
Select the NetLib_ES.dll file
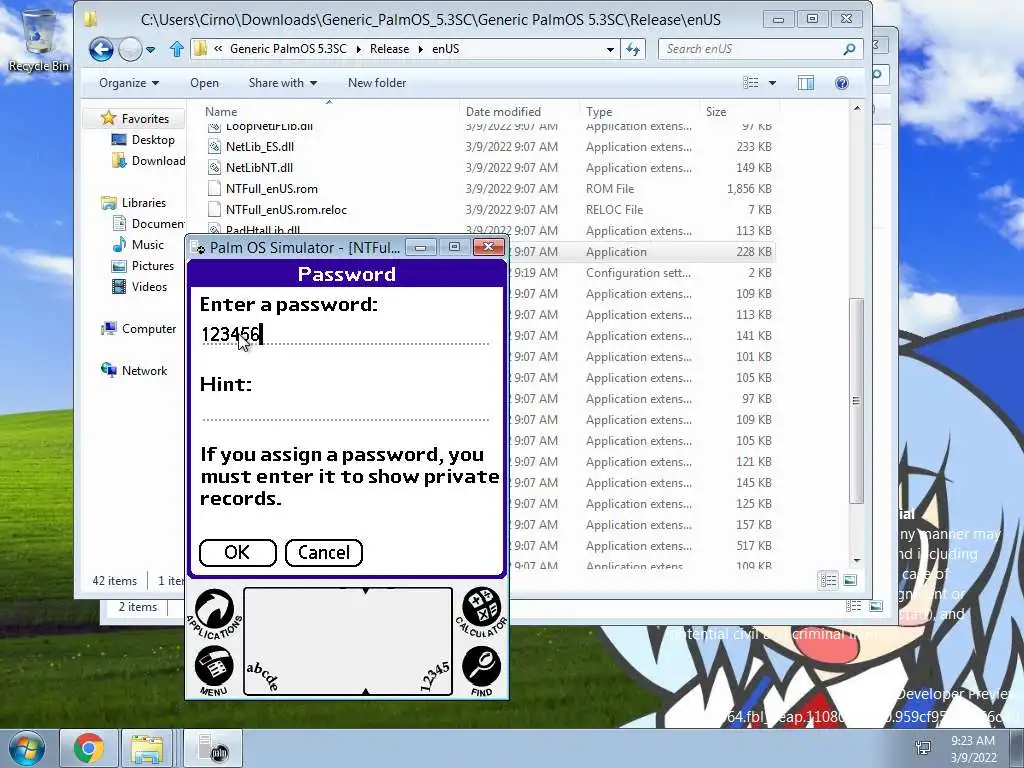pyautogui.click(x=488, y=147)
